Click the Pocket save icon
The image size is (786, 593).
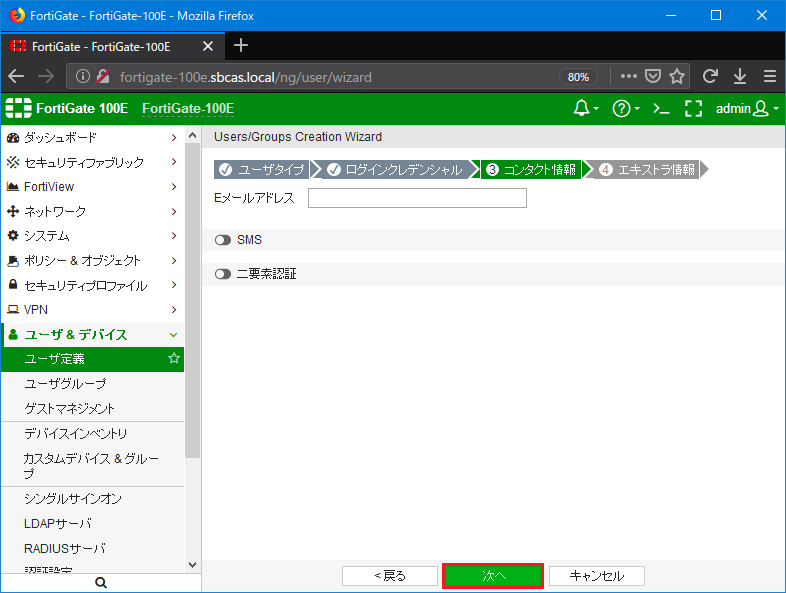click(x=653, y=76)
